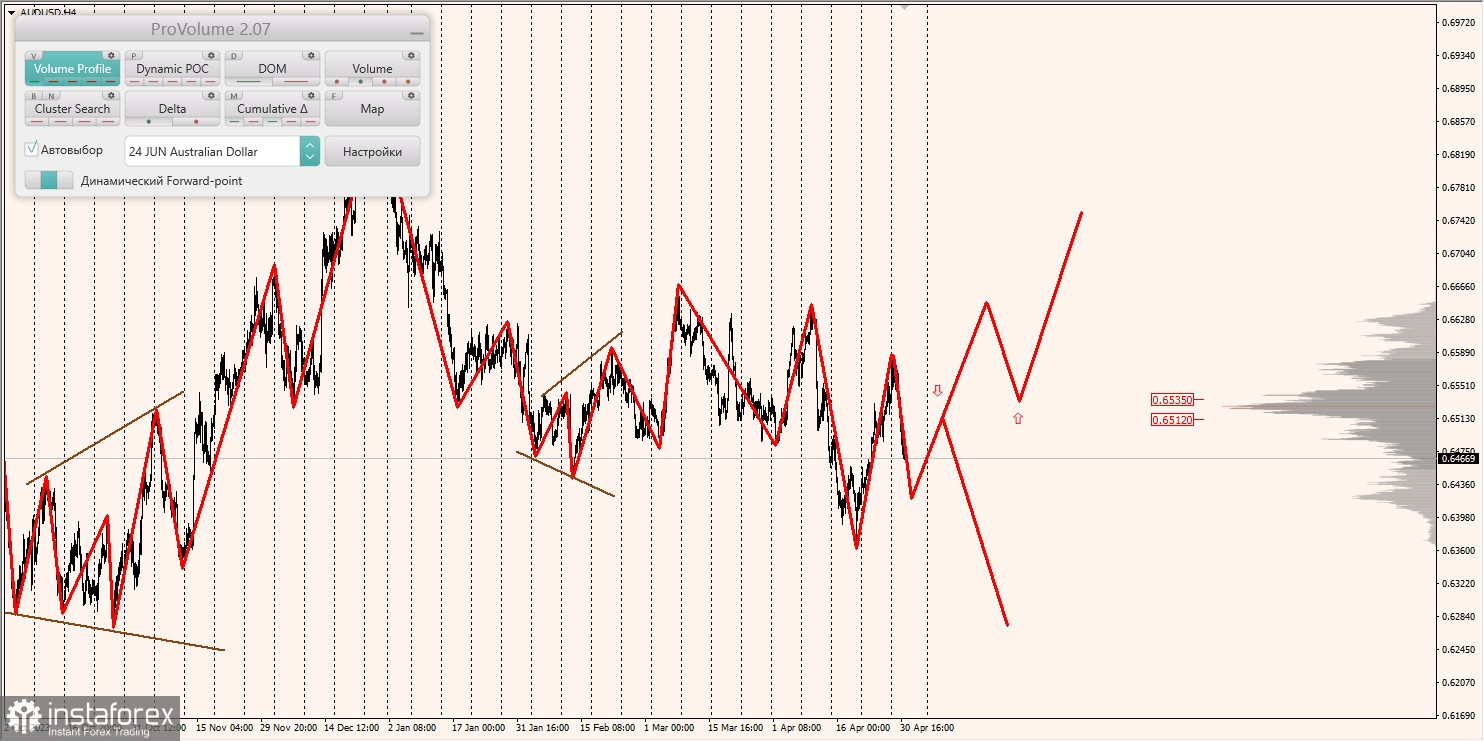Click the 30 Apr 16:00 time label
The width and height of the screenshot is (1484, 741).
click(927, 728)
